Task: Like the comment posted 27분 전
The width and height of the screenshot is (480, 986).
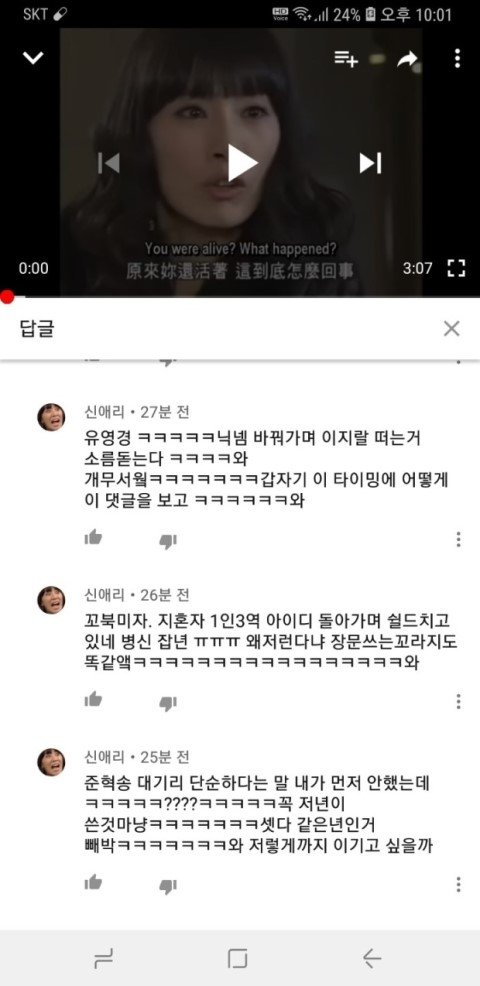Action: [93, 538]
